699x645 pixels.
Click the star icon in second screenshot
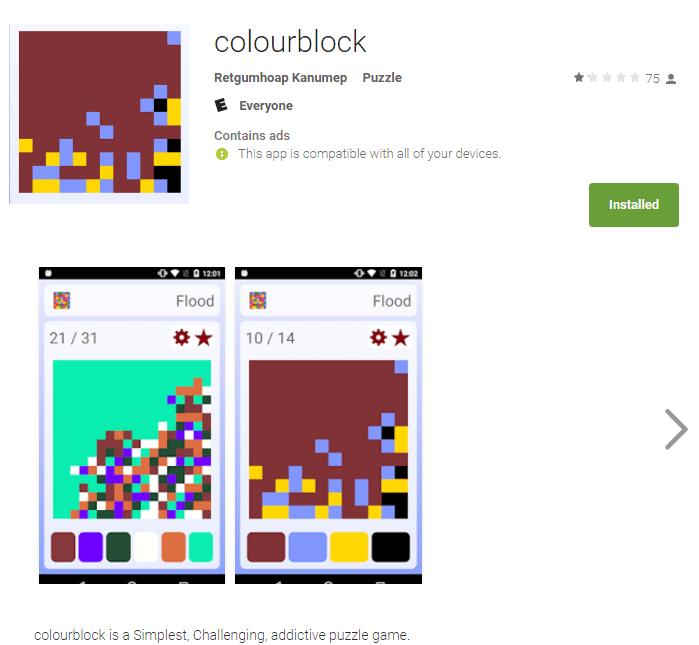point(401,338)
